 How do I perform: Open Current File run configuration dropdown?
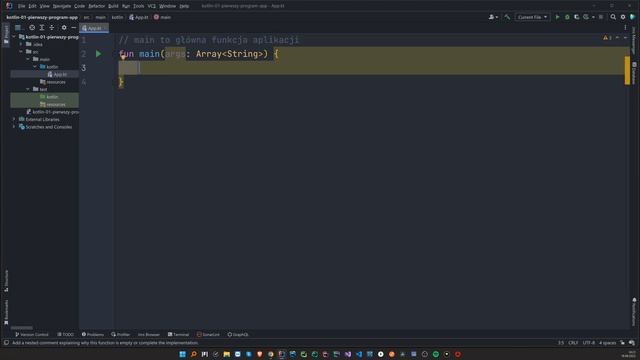click(x=532, y=17)
